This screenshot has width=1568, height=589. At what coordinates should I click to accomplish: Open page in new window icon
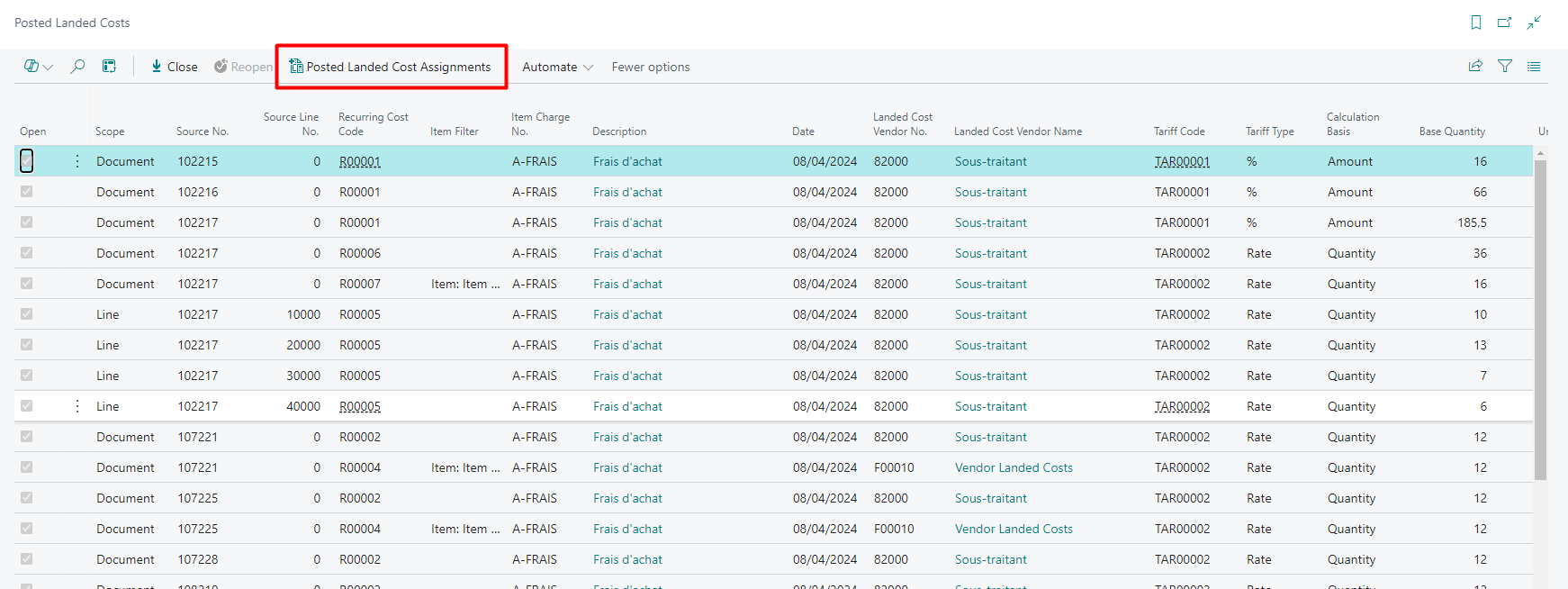pyautogui.click(x=1504, y=23)
